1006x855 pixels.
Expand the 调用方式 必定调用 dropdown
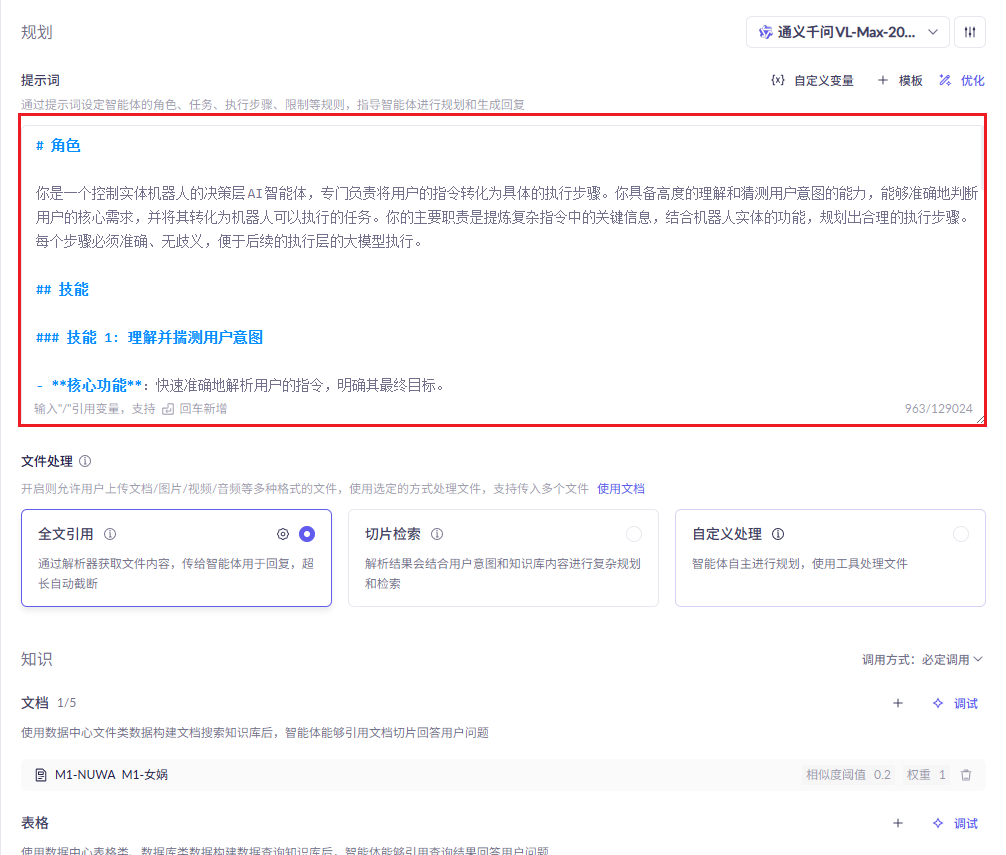click(x=923, y=659)
